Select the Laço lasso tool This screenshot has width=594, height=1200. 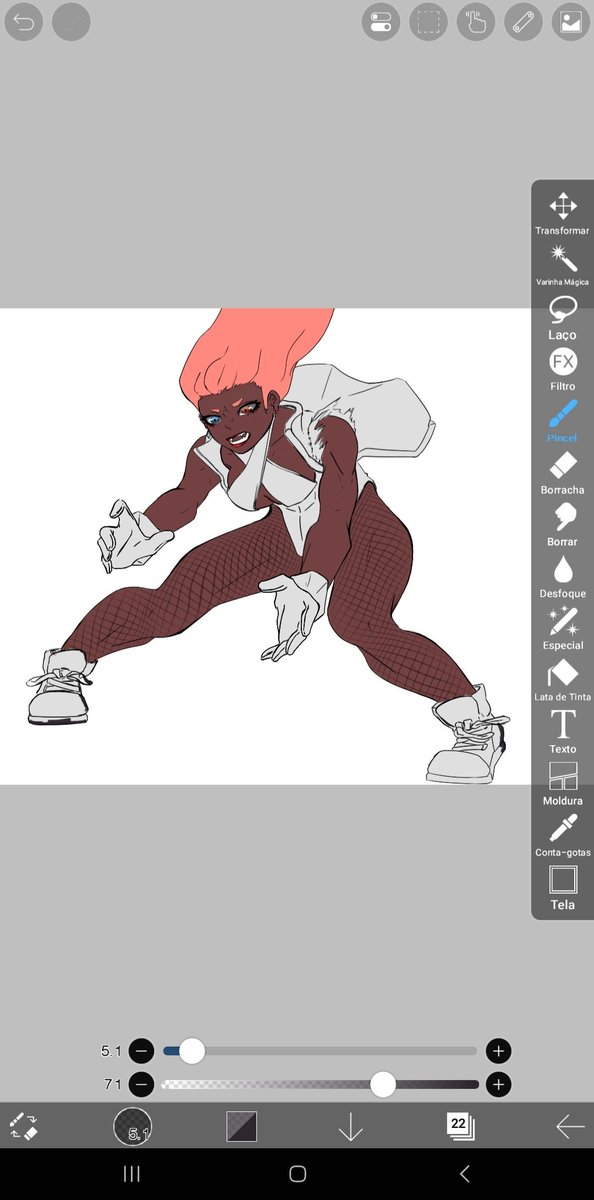[x=562, y=318]
